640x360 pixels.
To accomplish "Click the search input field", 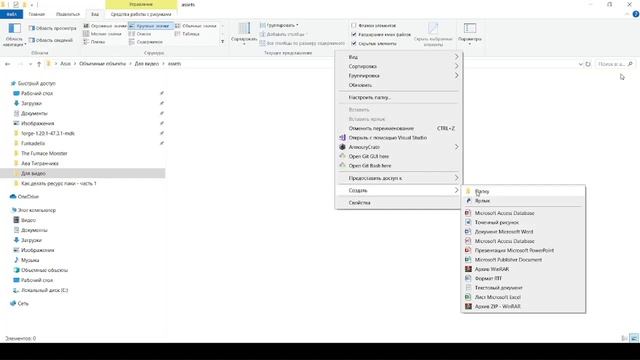I will (614, 64).
